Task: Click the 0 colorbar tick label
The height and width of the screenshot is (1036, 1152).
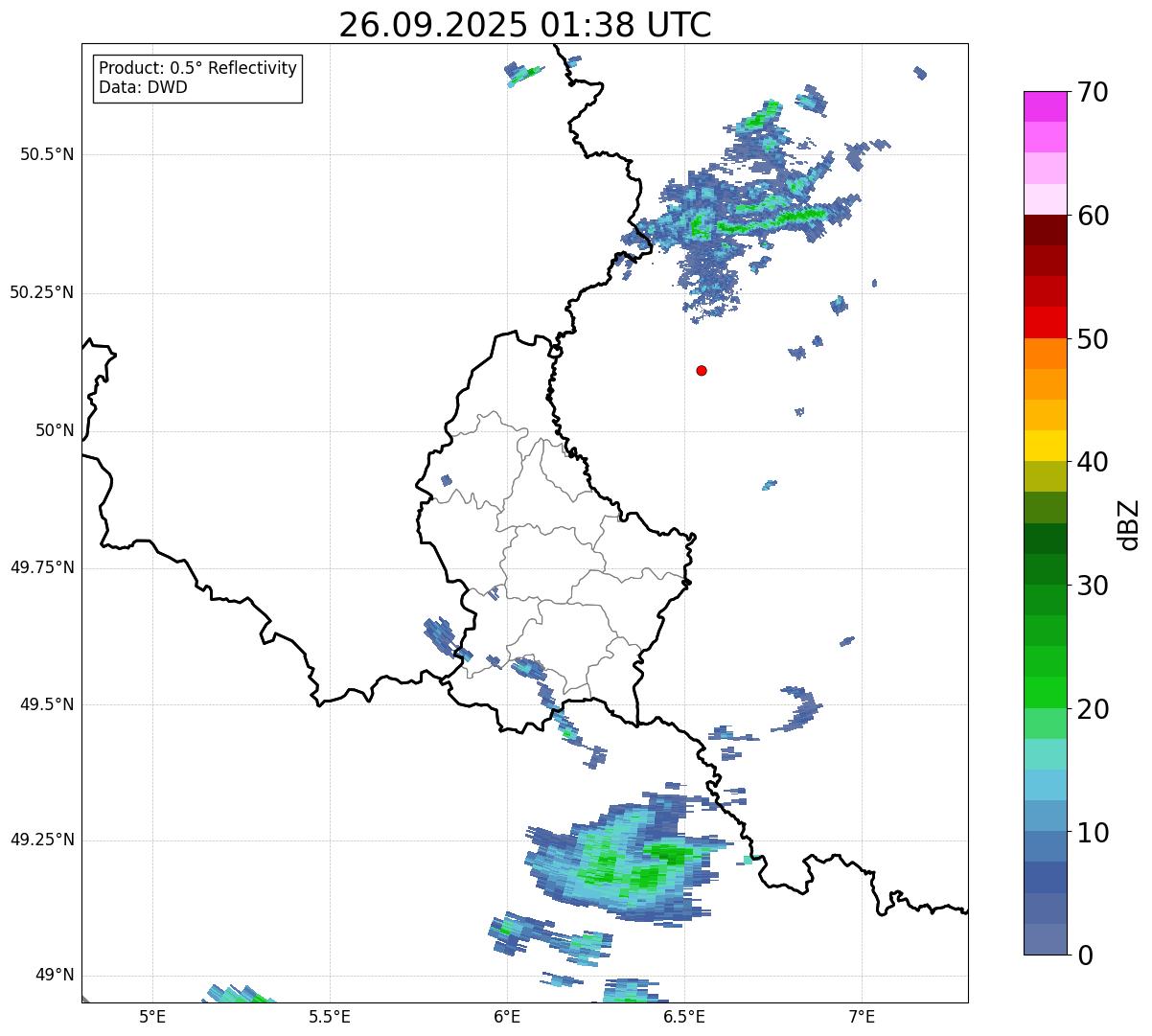Action: (1084, 955)
